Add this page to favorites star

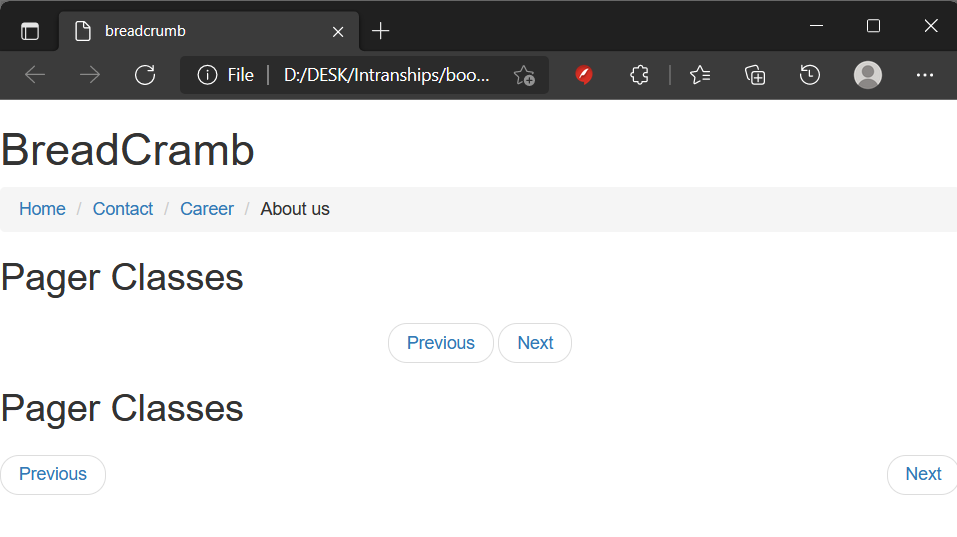[524, 76]
